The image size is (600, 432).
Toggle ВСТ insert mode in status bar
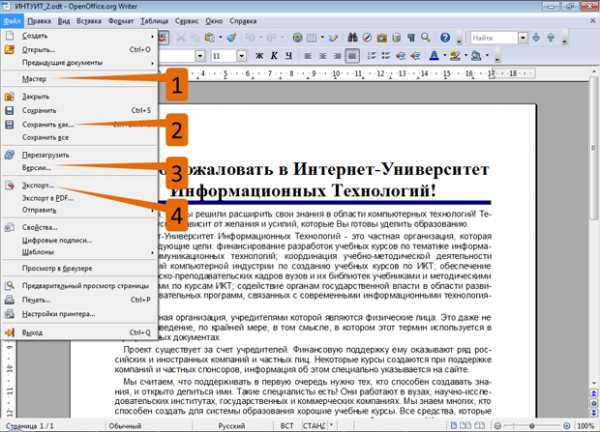[287, 425]
